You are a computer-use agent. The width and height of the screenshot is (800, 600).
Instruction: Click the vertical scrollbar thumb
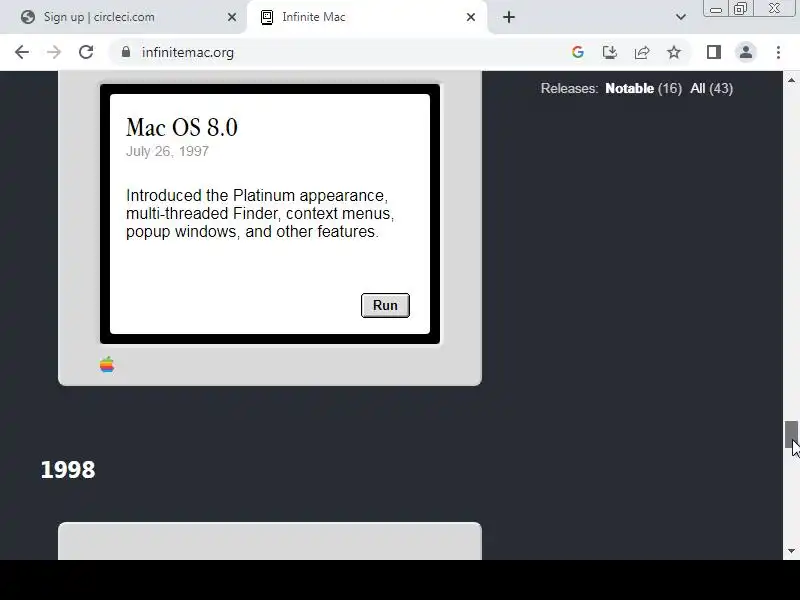point(791,434)
